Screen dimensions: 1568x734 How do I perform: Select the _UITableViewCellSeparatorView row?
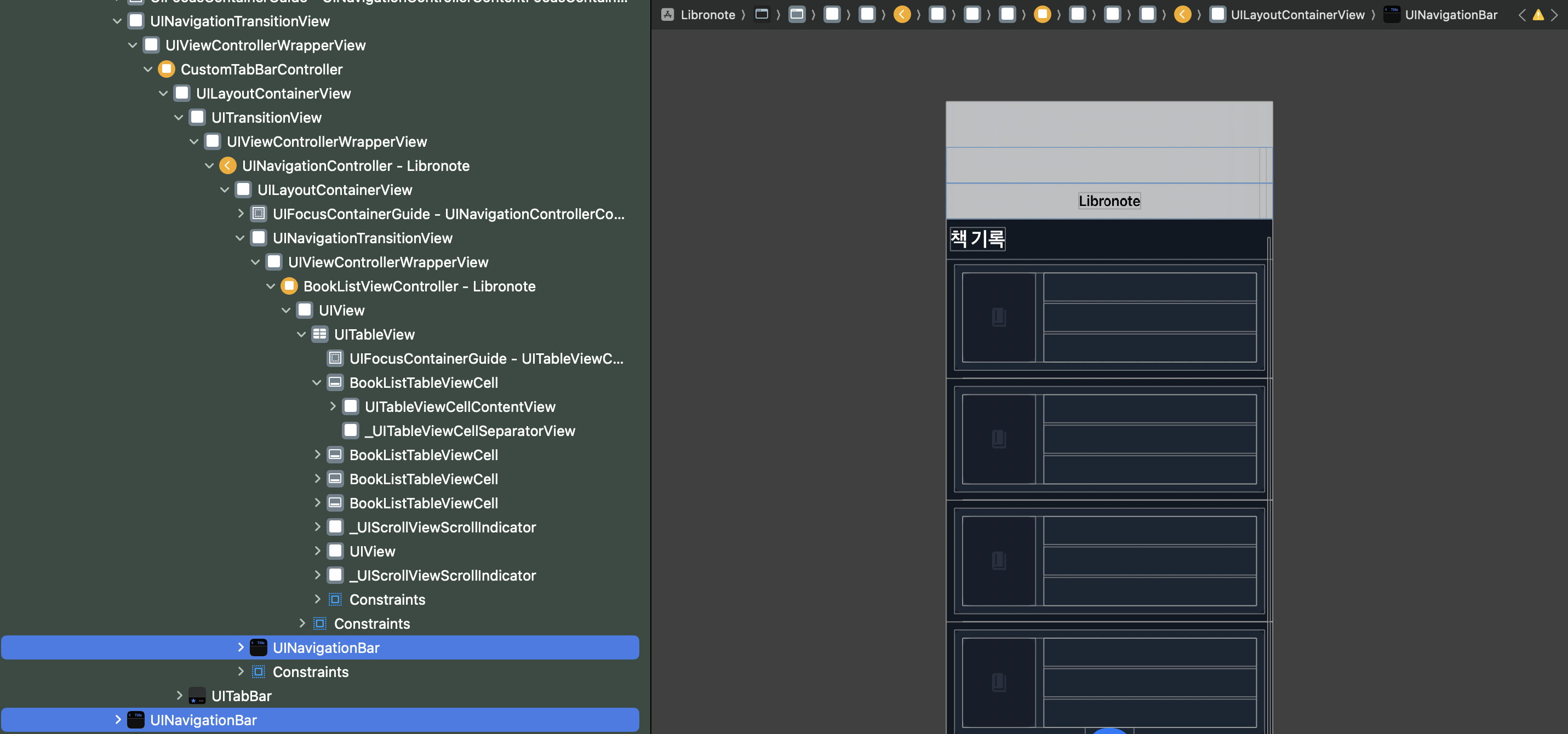pos(470,431)
